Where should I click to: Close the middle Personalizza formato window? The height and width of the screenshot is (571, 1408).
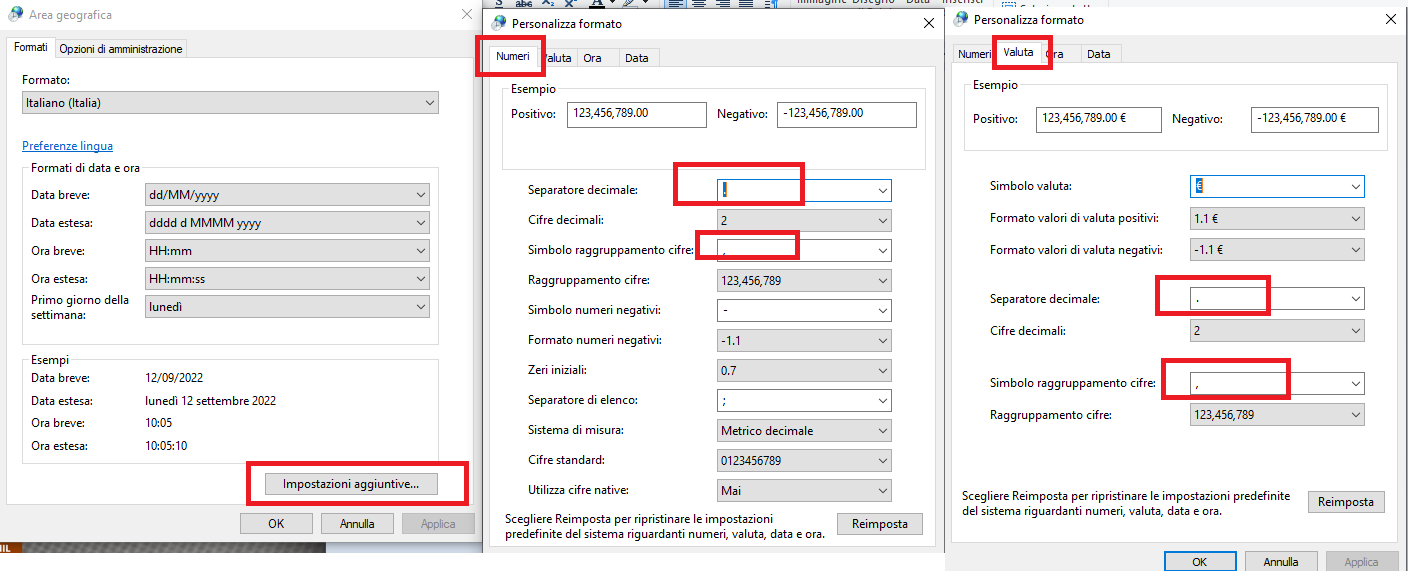[x=929, y=23]
